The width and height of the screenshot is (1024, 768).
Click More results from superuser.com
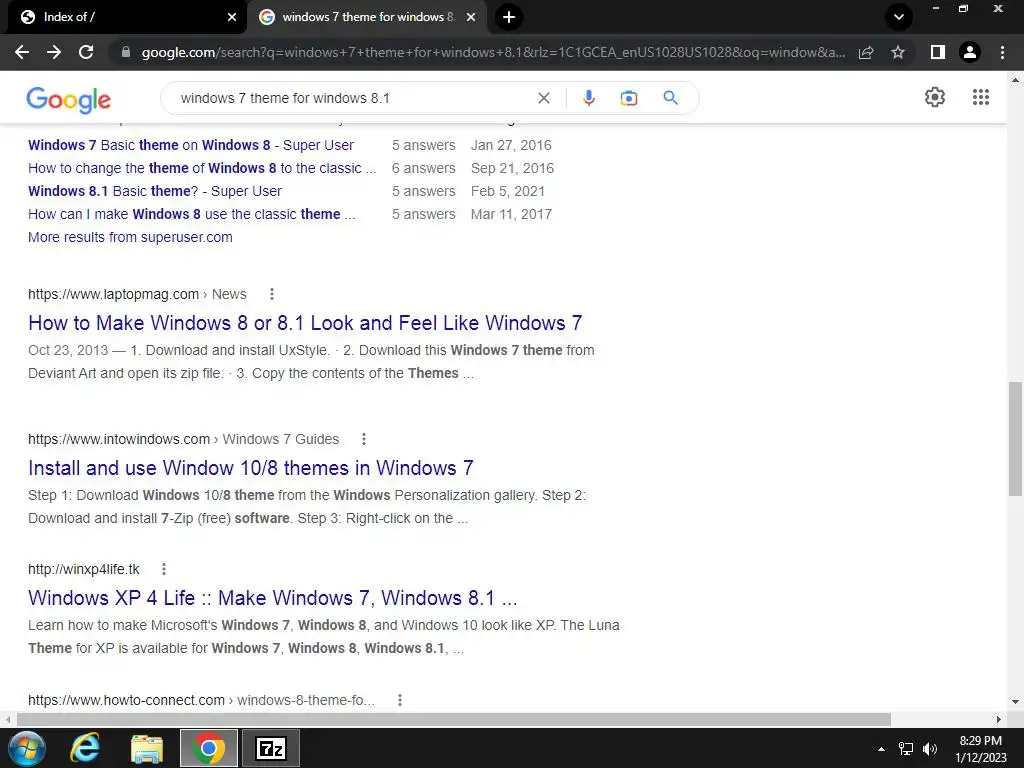(x=130, y=237)
